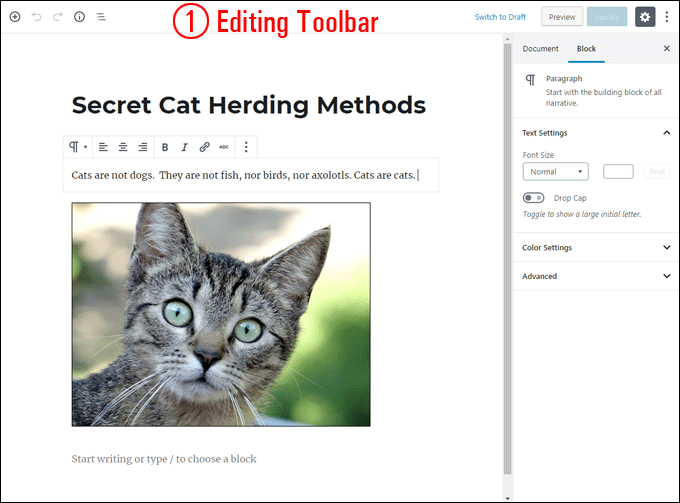Open the Font Size Normal dropdown

(x=556, y=172)
